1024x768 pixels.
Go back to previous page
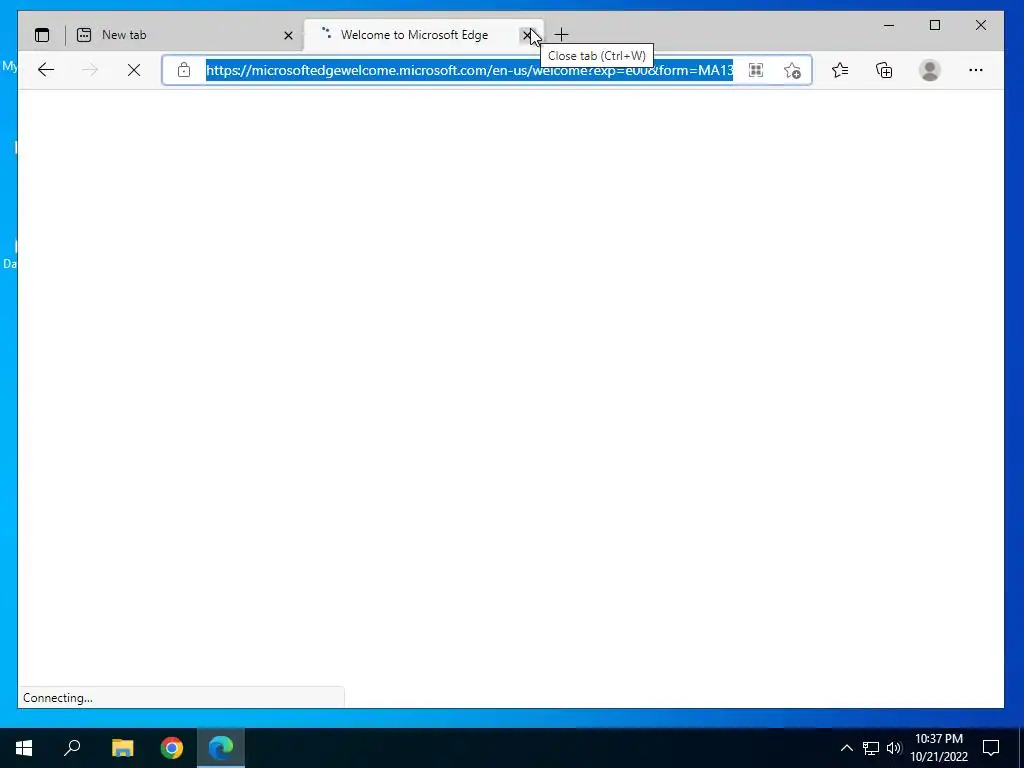tap(46, 70)
